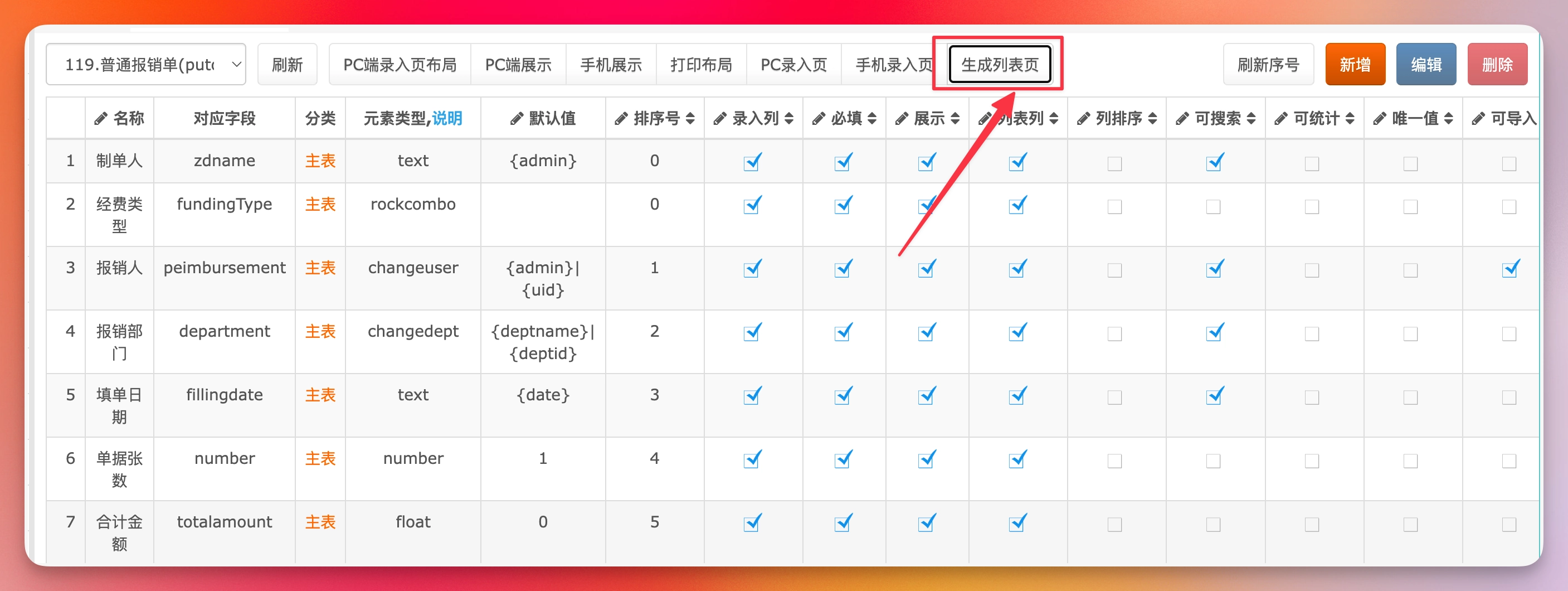Sort by 展示 using its sort arrows
Image resolution: width=1568 pixels, height=591 pixels.
coord(955,119)
